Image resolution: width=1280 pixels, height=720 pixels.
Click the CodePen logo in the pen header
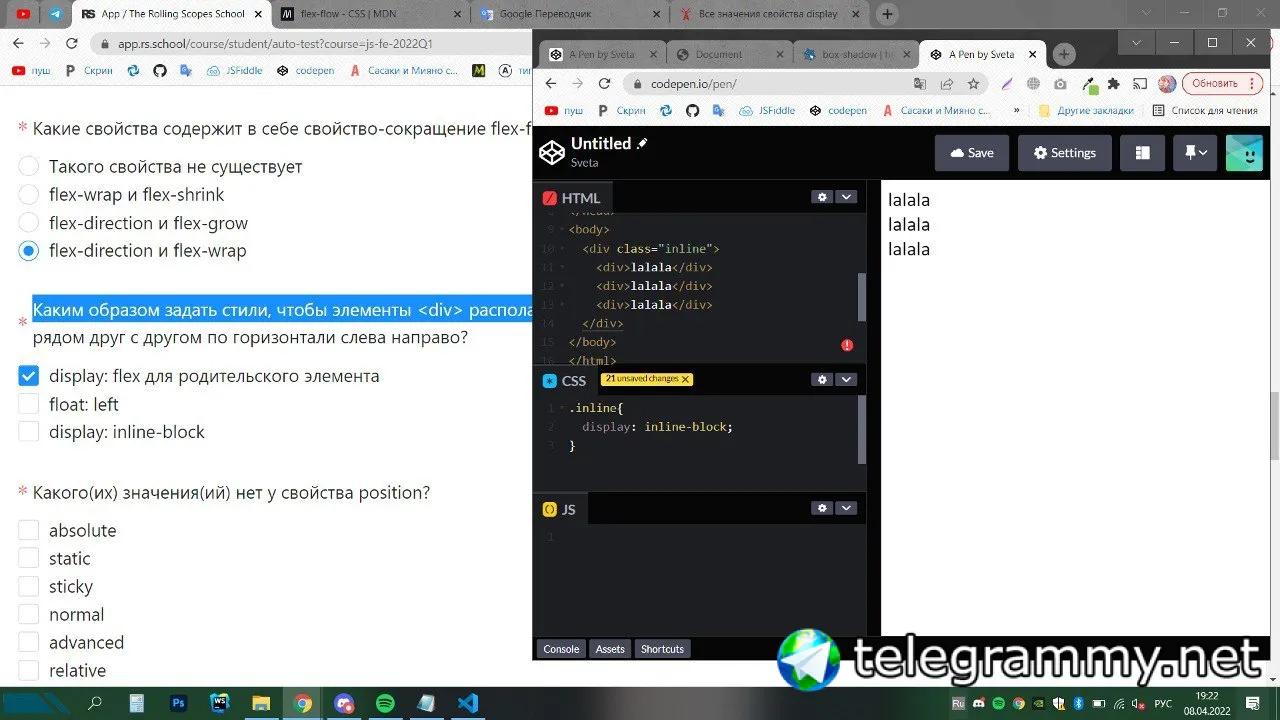click(552, 153)
